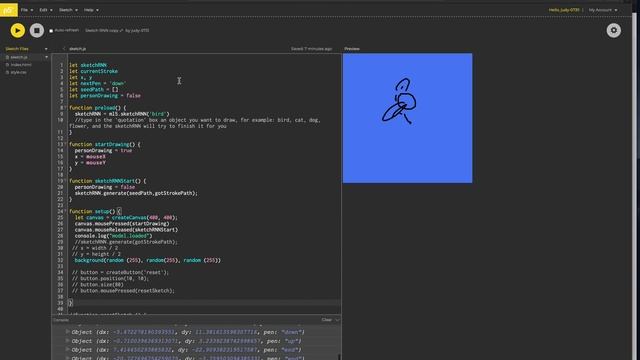Expand the Sketch Files options arrow
640x360 pixels.
[46, 49]
